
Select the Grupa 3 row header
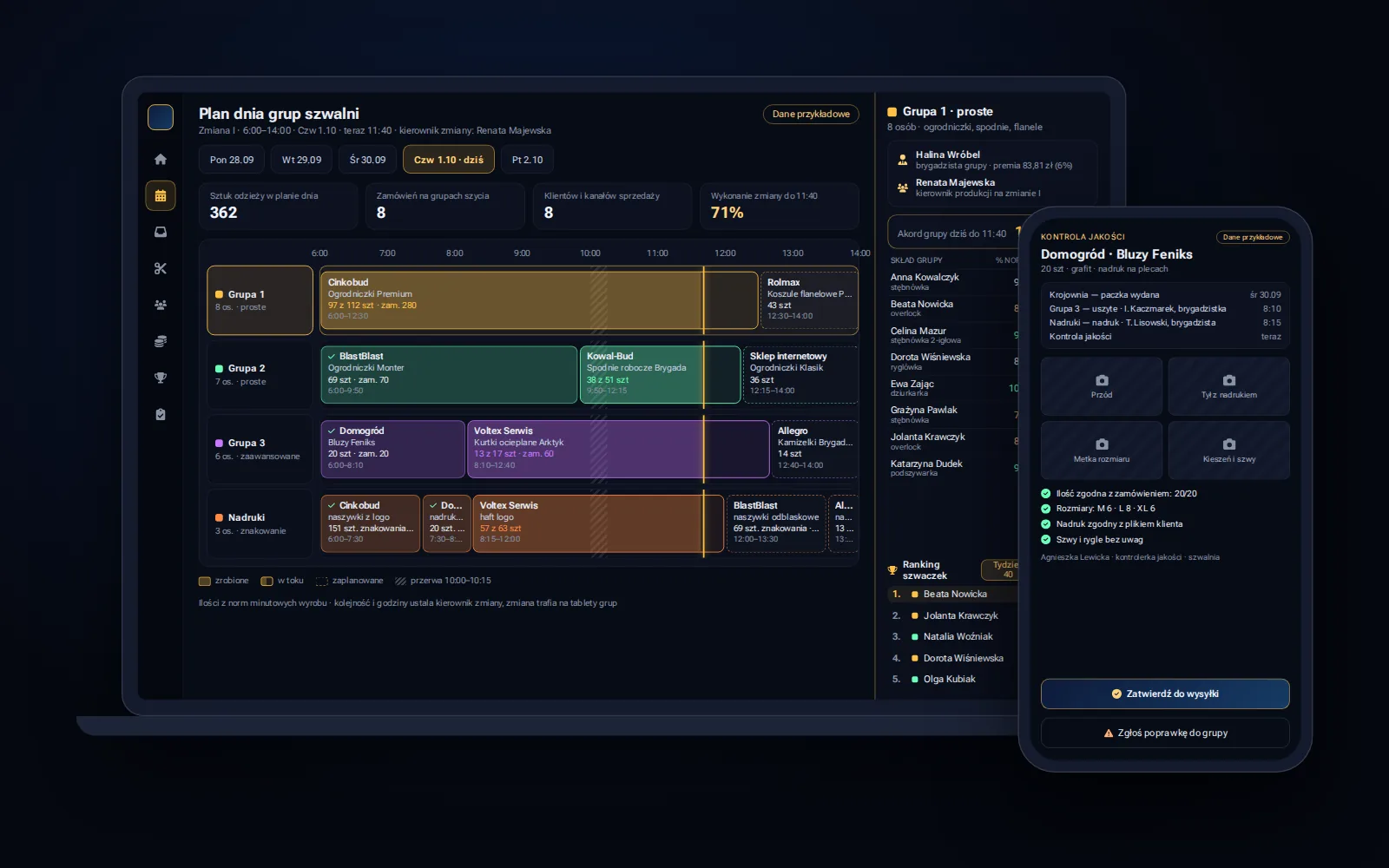click(x=260, y=449)
